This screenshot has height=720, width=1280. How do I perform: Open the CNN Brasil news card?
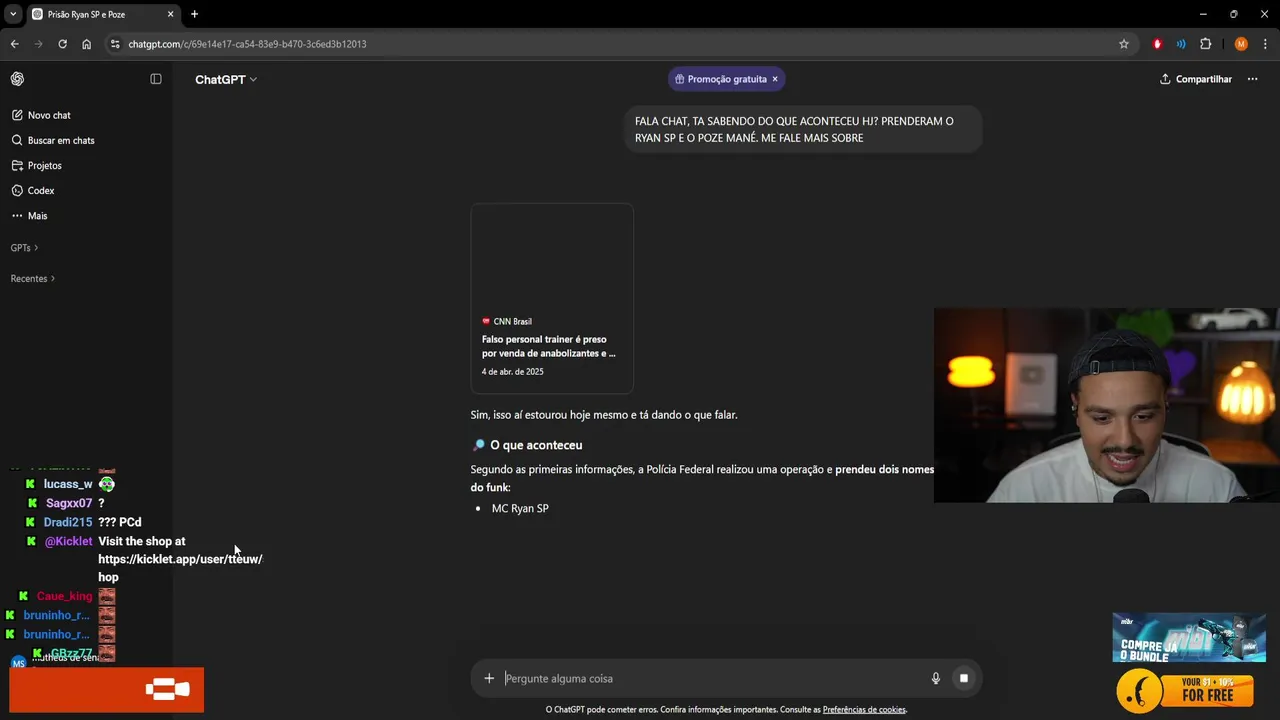[x=552, y=298]
